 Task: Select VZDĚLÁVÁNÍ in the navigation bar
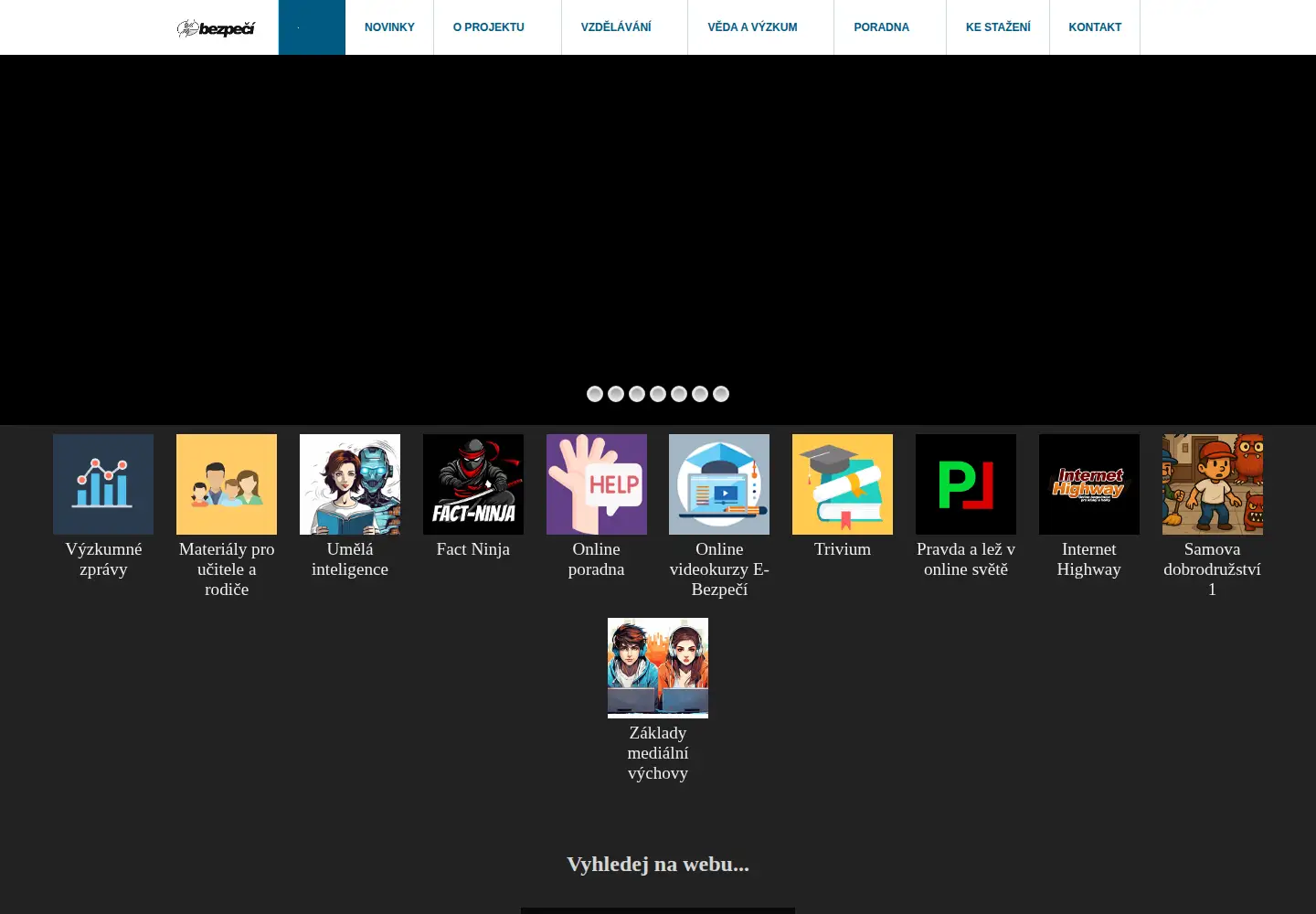tap(616, 27)
